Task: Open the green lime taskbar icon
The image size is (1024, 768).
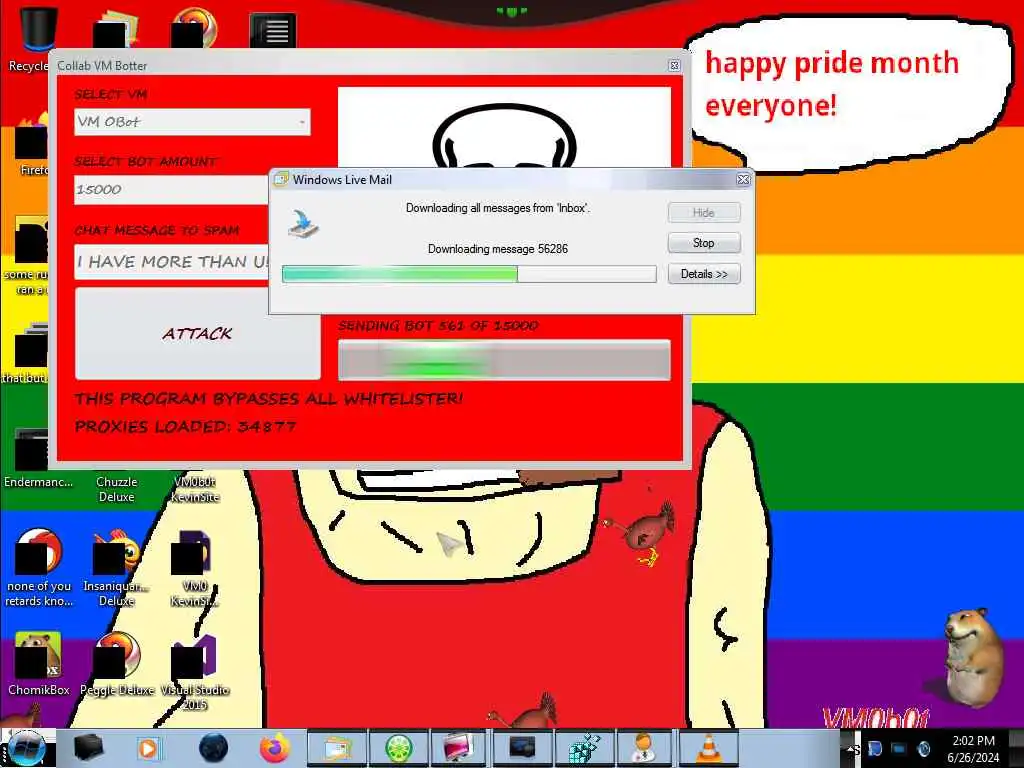Action: click(x=398, y=748)
